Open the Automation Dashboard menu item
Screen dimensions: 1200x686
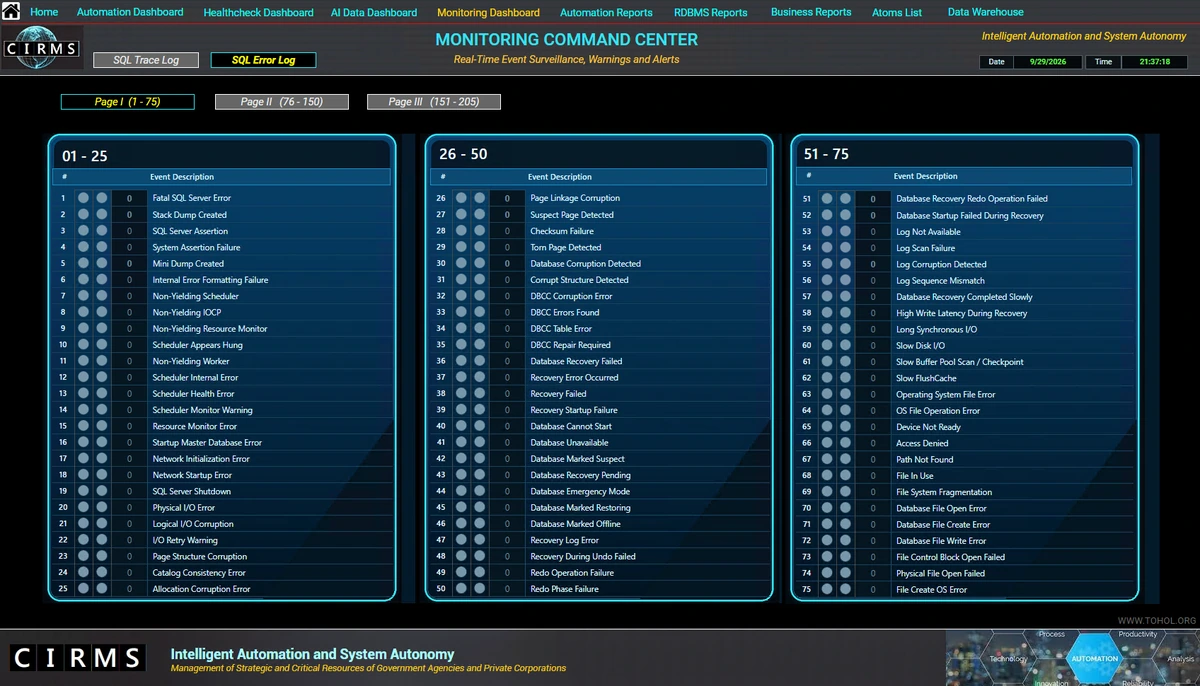tap(130, 12)
